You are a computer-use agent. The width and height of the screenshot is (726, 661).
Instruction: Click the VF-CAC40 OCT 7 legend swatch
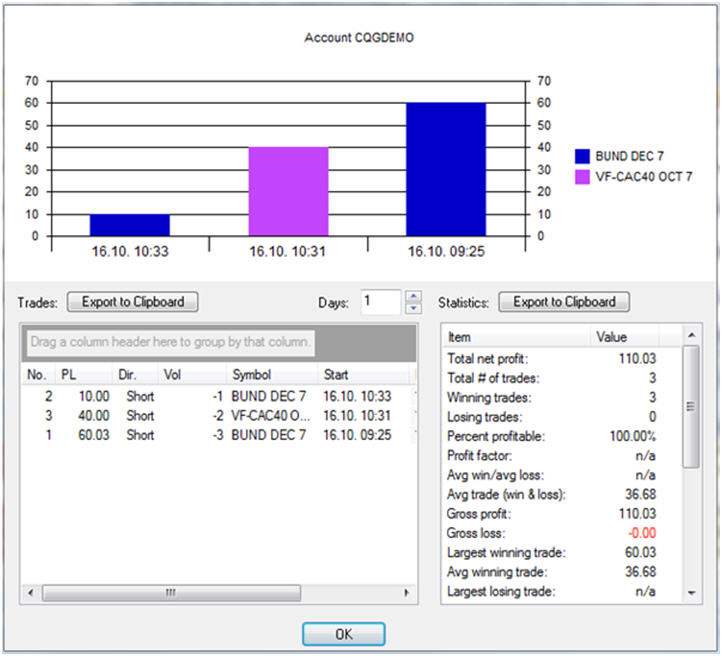(583, 177)
